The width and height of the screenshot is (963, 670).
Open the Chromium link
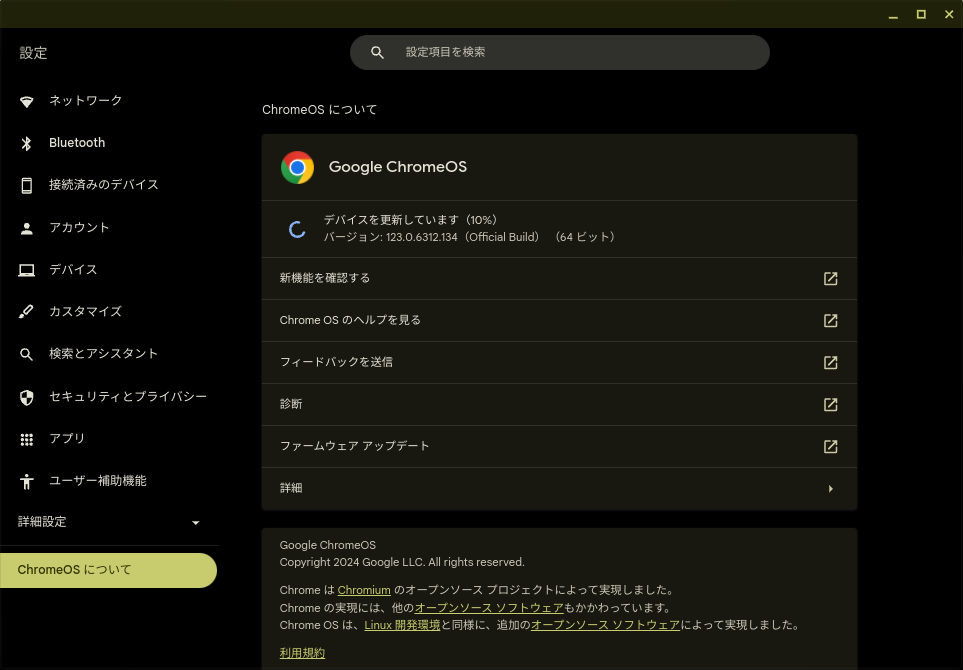pyautogui.click(x=364, y=590)
